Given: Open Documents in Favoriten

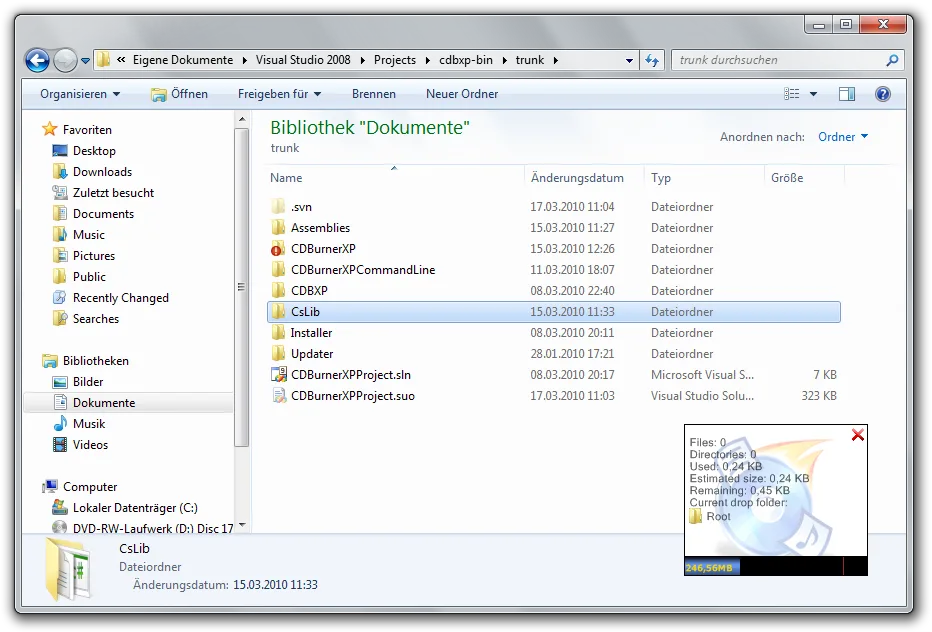Looking at the screenshot, I should click(93, 214).
